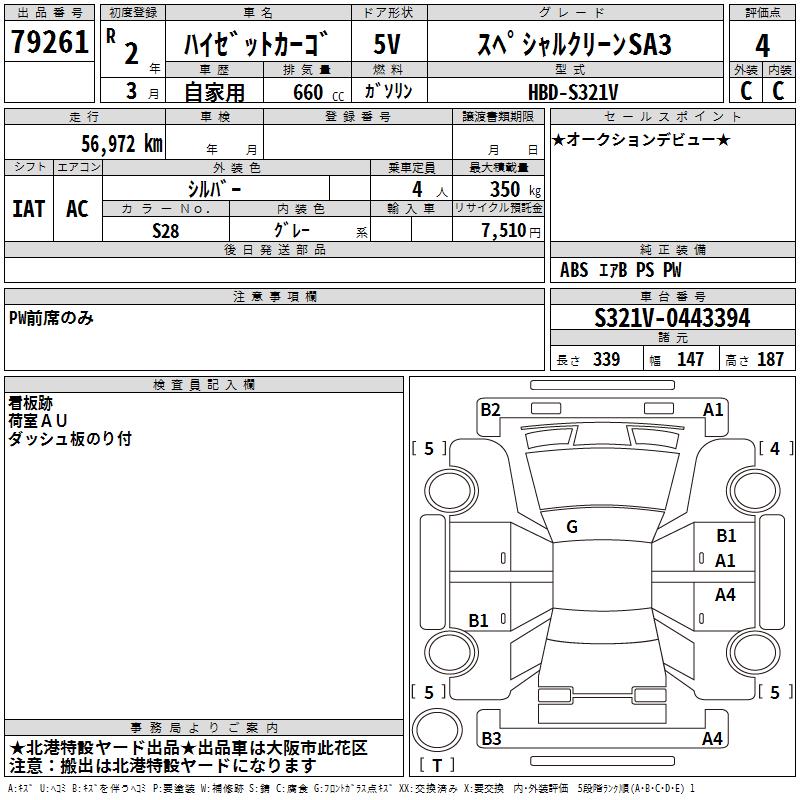800x800 pixels.
Task: Select chassis number S321V-0443394
Action: pos(672,318)
